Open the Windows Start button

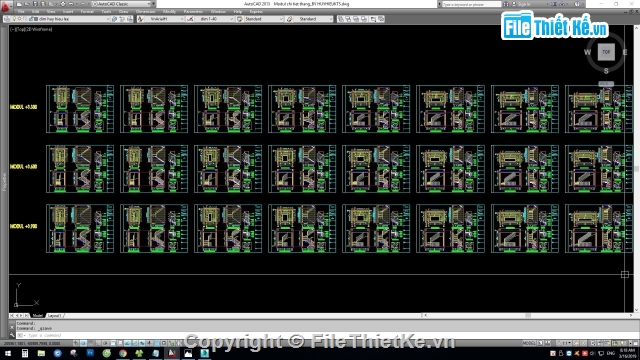coord(8,353)
